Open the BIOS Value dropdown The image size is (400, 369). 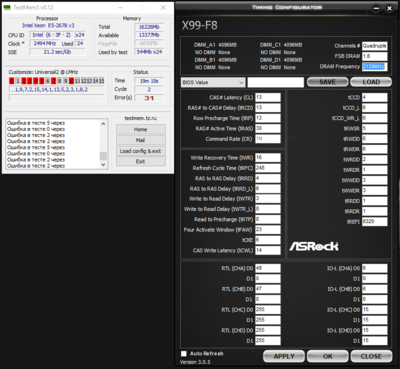coord(213,82)
